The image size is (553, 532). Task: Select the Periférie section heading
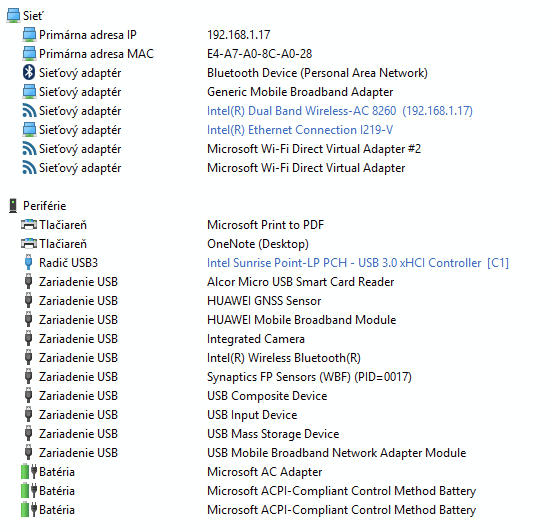44,206
